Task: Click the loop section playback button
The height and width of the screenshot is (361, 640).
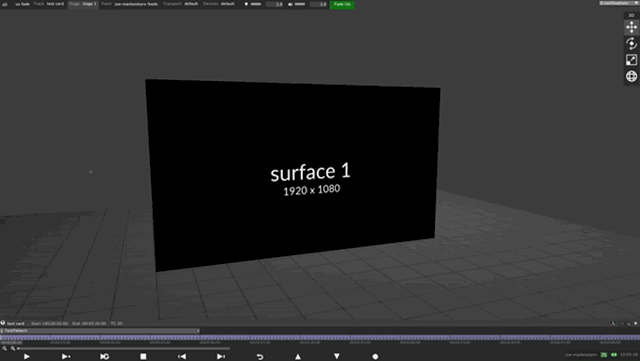Action: point(104,357)
